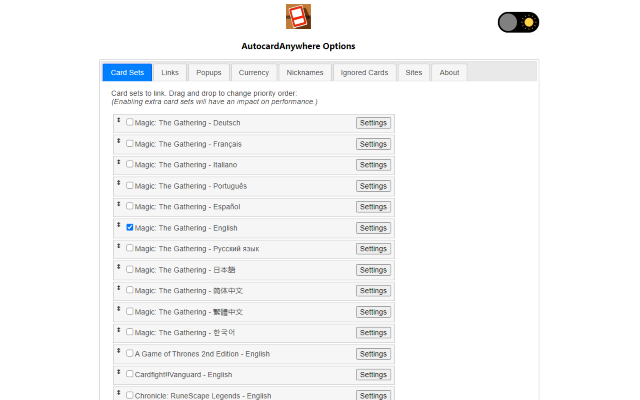The width and height of the screenshot is (640, 400).
Task: Click the drag handle for Magic Français row
Action: (119, 141)
